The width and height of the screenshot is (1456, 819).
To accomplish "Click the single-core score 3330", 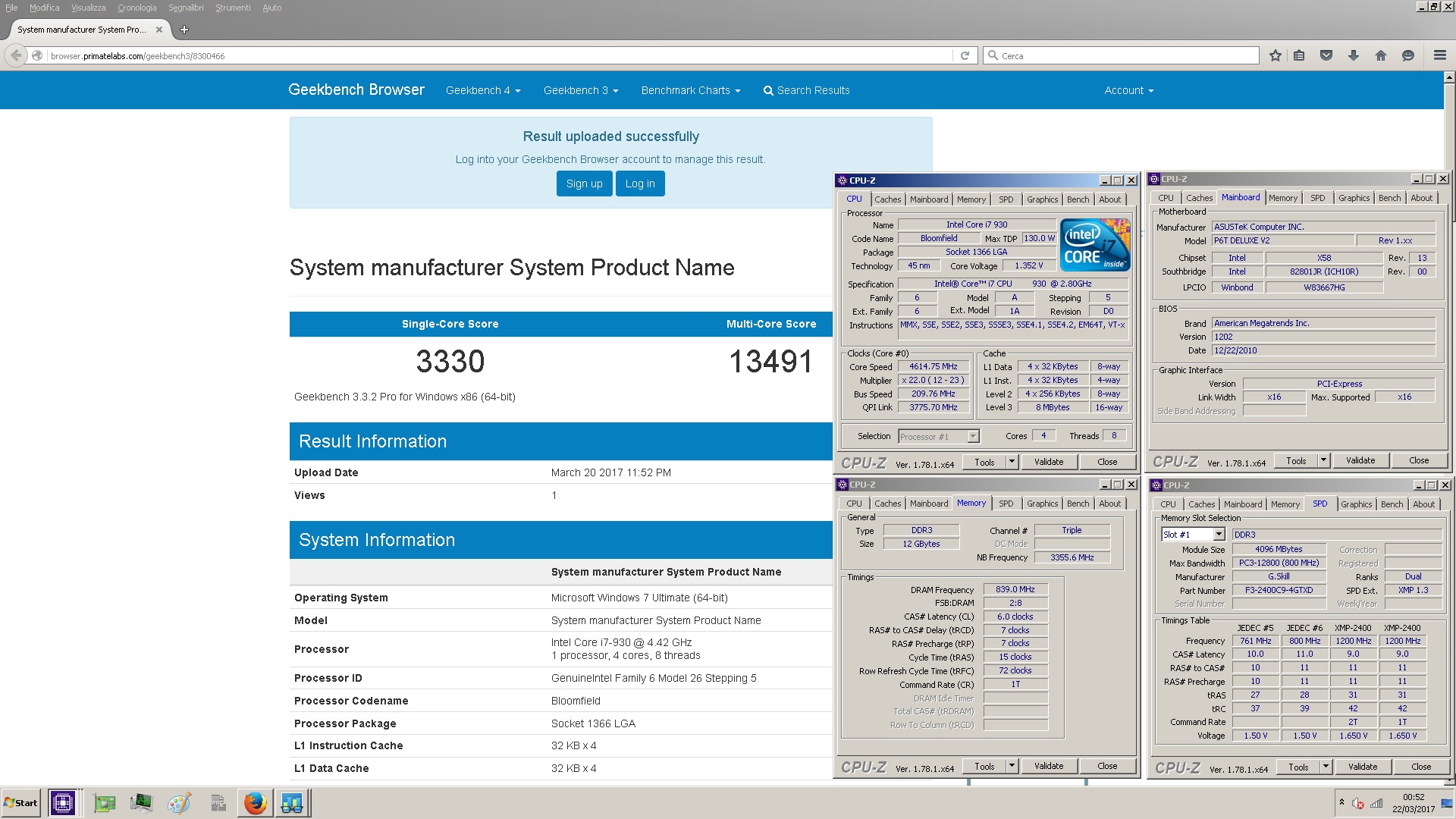I will tap(450, 361).
